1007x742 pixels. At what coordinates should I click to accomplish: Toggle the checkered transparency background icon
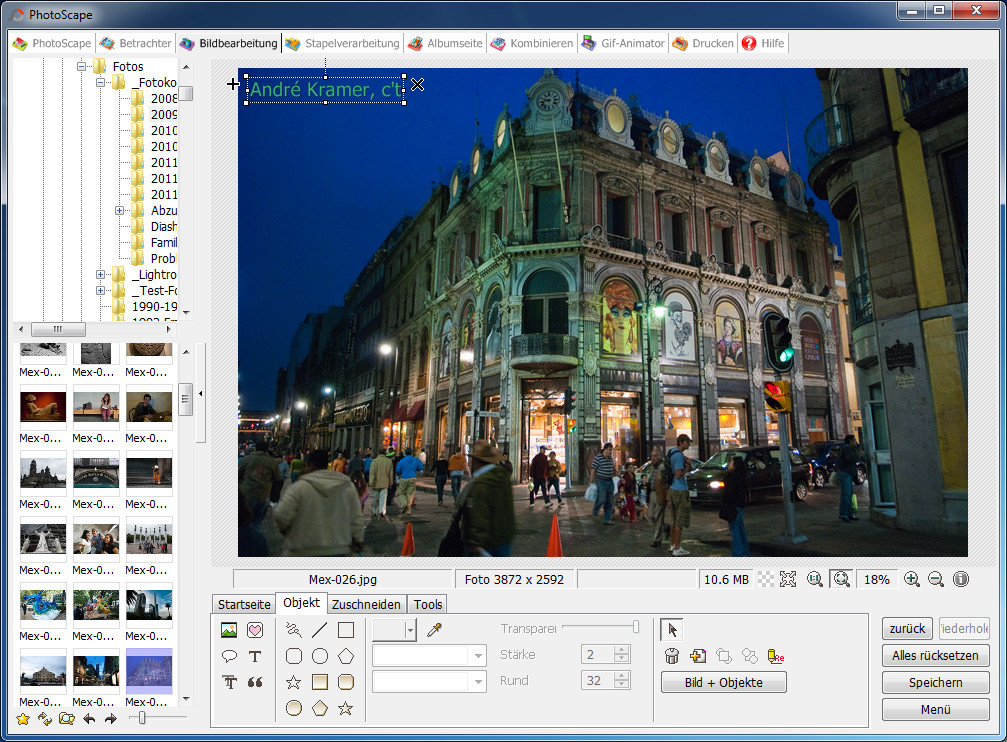(x=766, y=579)
